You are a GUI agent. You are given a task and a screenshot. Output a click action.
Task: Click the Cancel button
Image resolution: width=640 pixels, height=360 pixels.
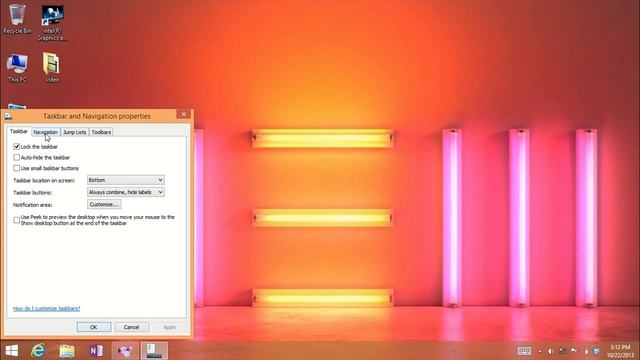click(x=131, y=327)
